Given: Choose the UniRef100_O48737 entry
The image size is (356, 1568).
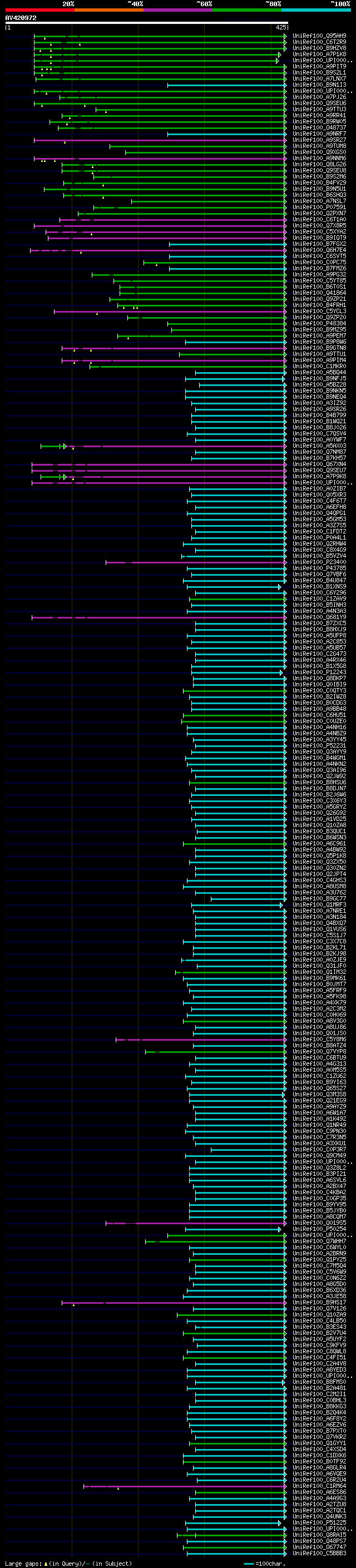Looking at the screenshot, I should coord(319,128).
